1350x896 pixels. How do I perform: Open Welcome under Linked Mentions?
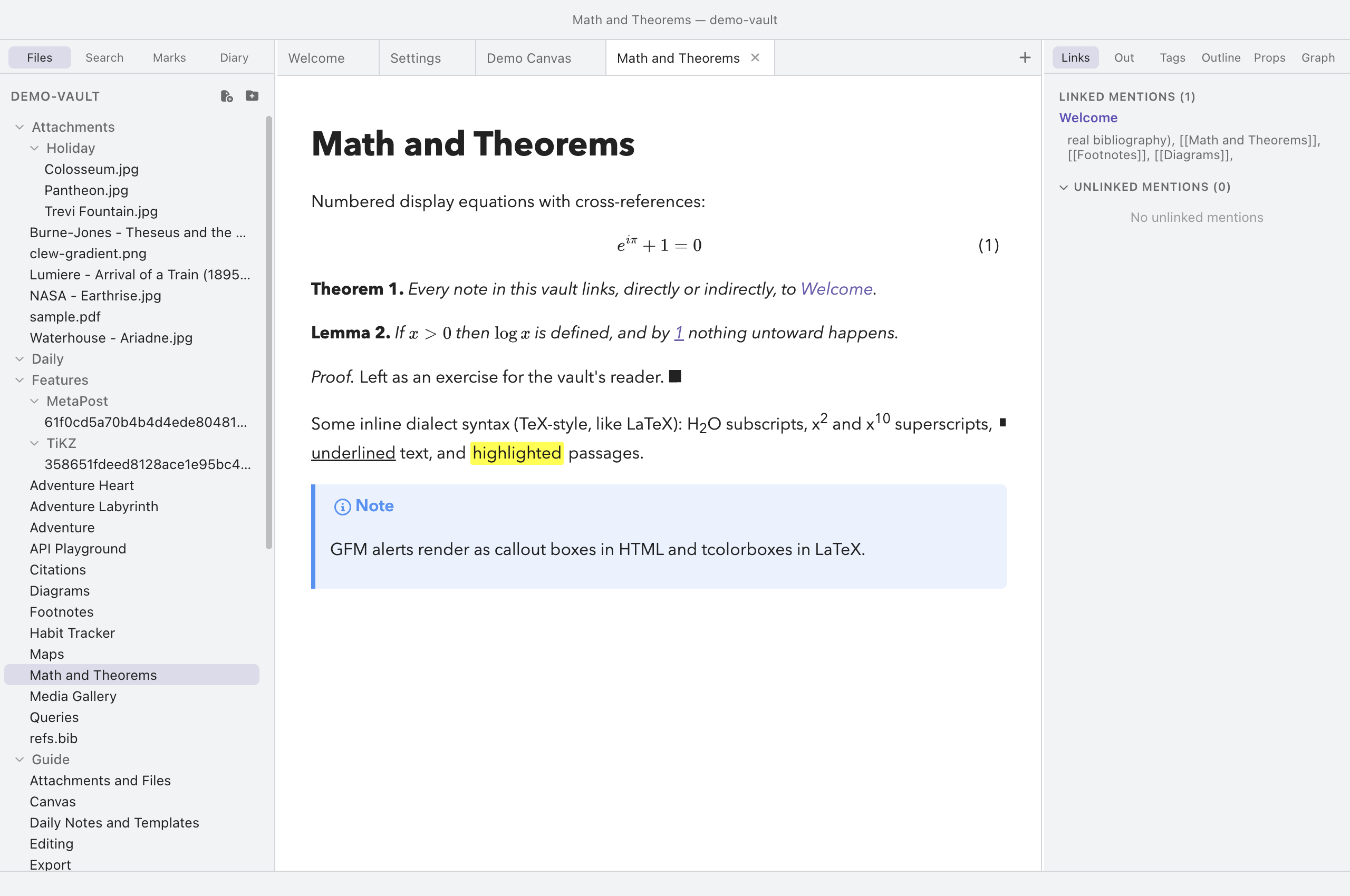[1088, 118]
